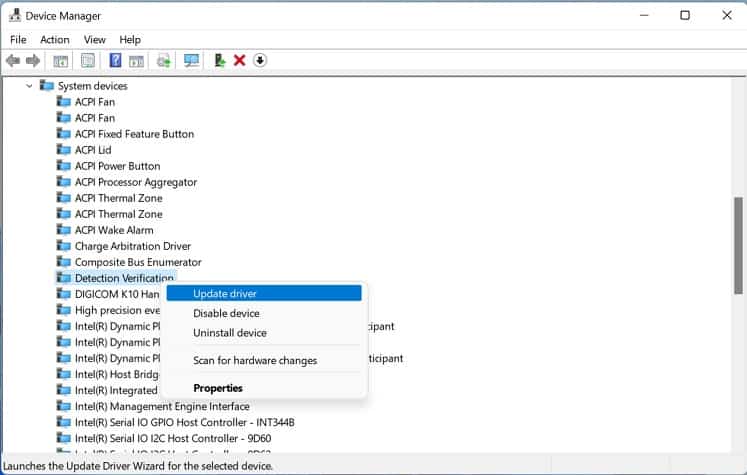
Task: Click the device icon beside ACPI Processor Aggregator
Action: (x=63, y=182)
